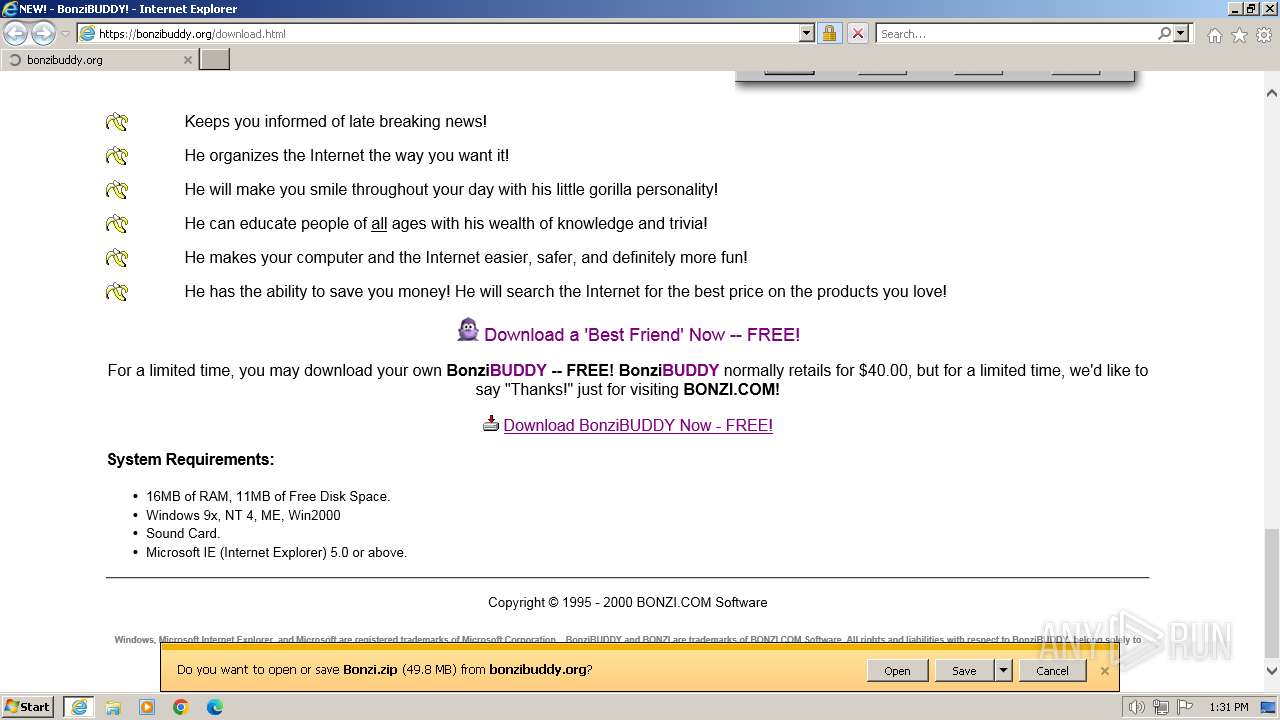Click banana bullet beside educate people line
1280x720 pixels.
click(117, 224)
